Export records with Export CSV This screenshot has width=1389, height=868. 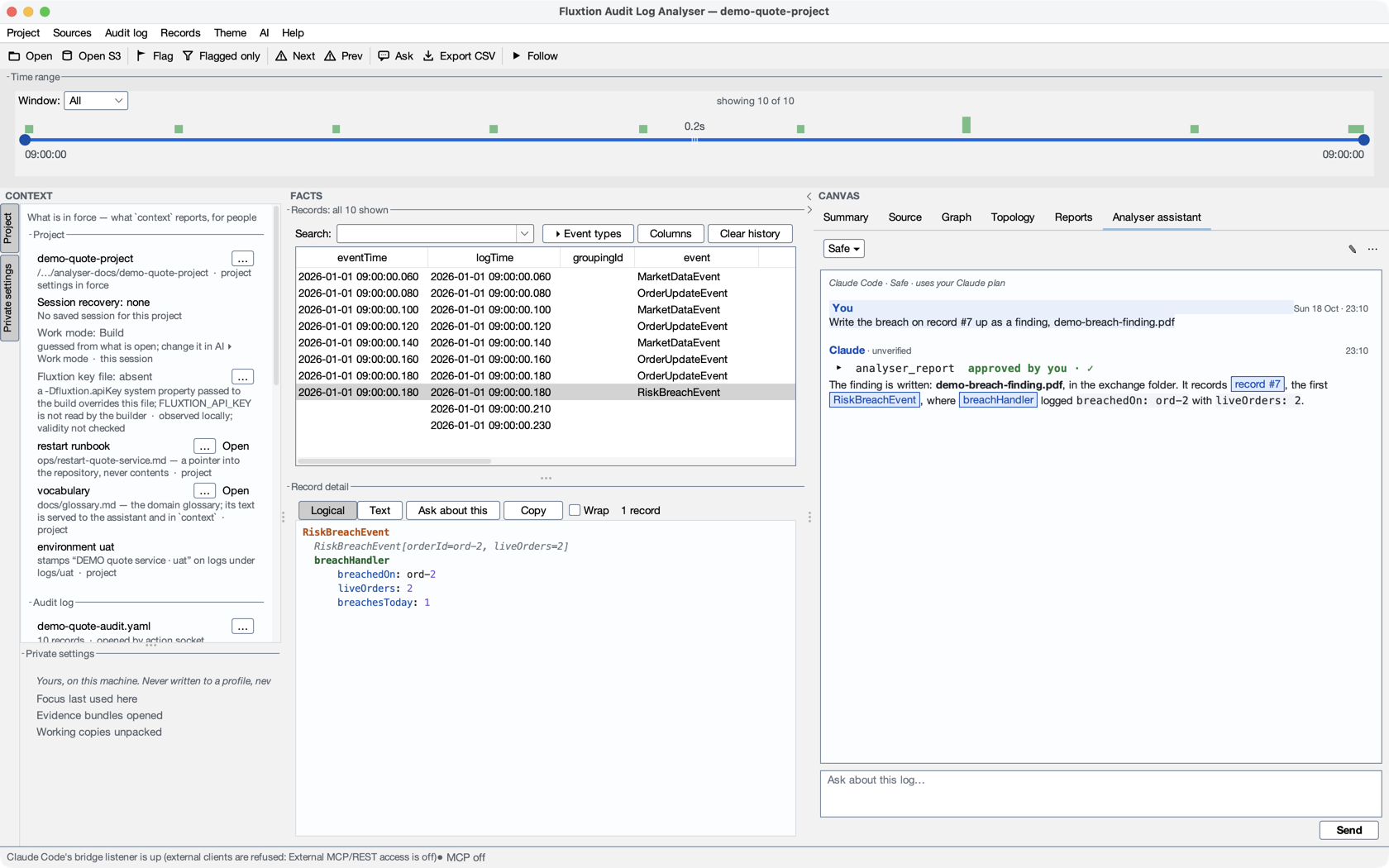(x=459, y=56)
